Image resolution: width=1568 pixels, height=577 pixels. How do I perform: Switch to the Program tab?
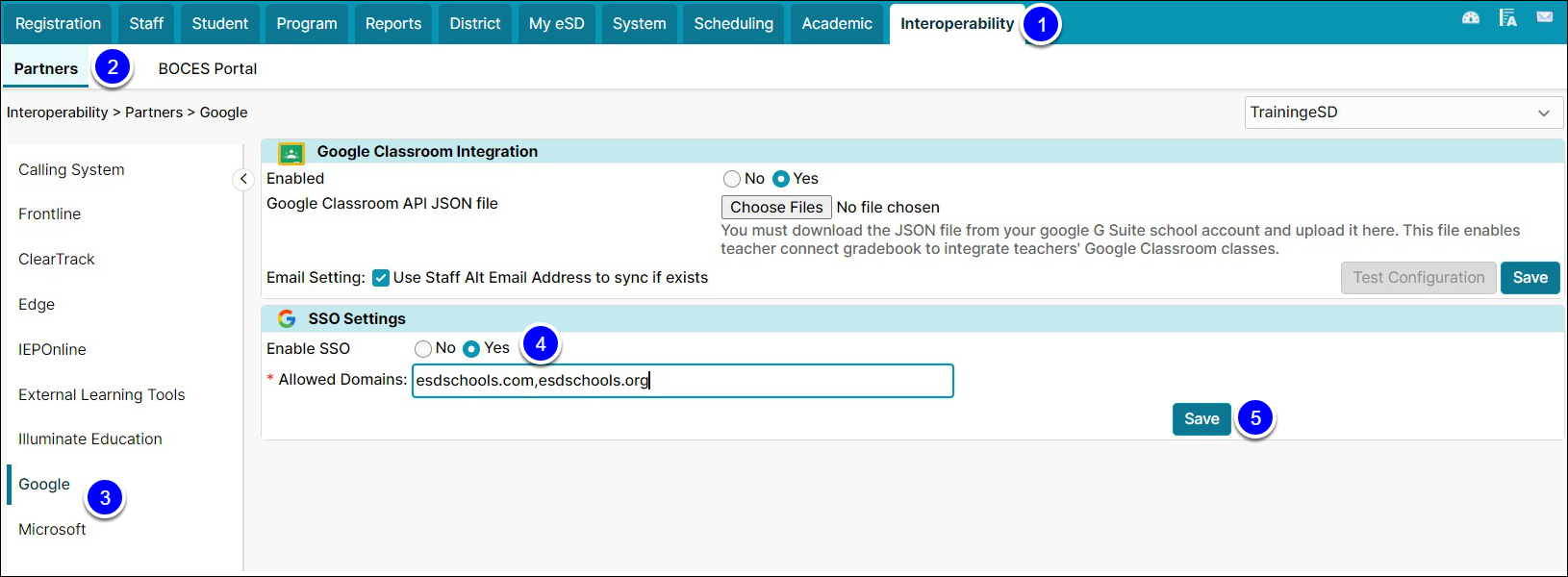pos(307,23)
